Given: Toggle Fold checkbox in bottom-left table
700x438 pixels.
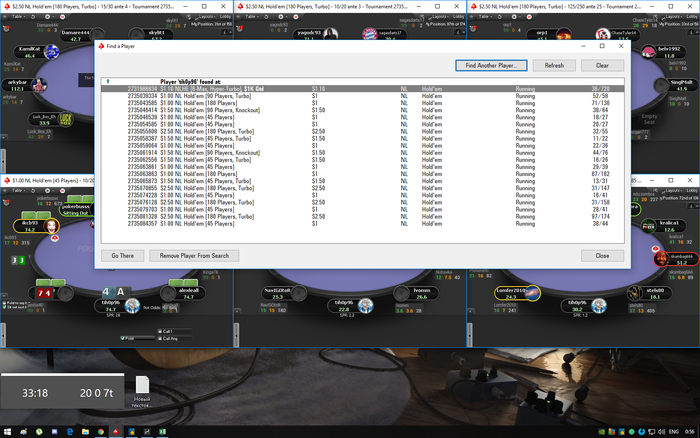Looking at the screenshot, I should click(x=122, y=338).
